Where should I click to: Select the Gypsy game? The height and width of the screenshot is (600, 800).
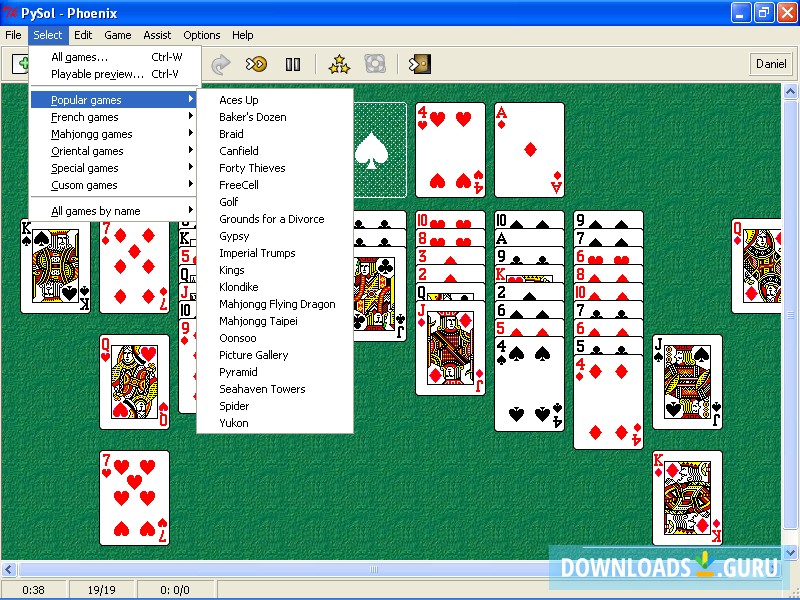[275, 236]
